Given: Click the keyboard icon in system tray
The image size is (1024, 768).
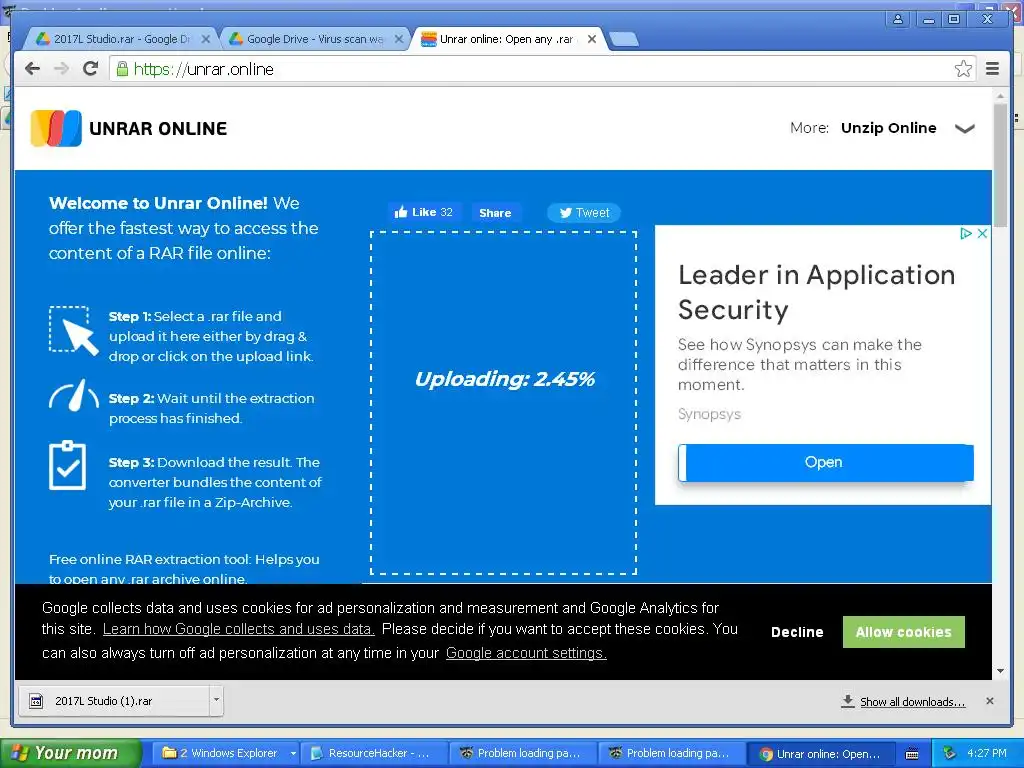Looking at the screenshot, I should pos(912,754).
